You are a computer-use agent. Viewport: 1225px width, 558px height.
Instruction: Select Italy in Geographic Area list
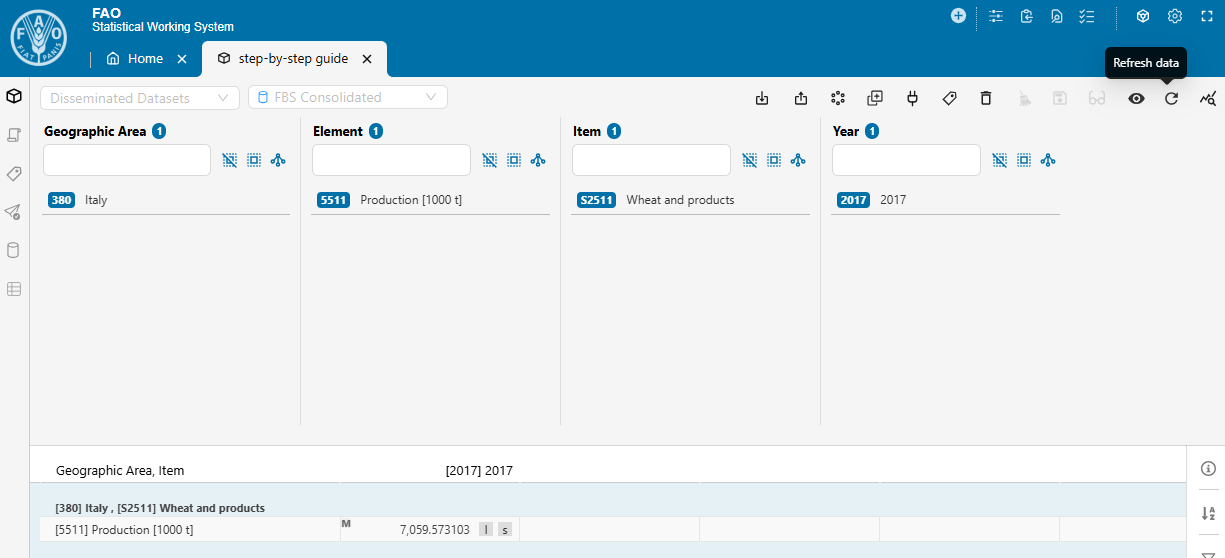(x=96, y=200)
